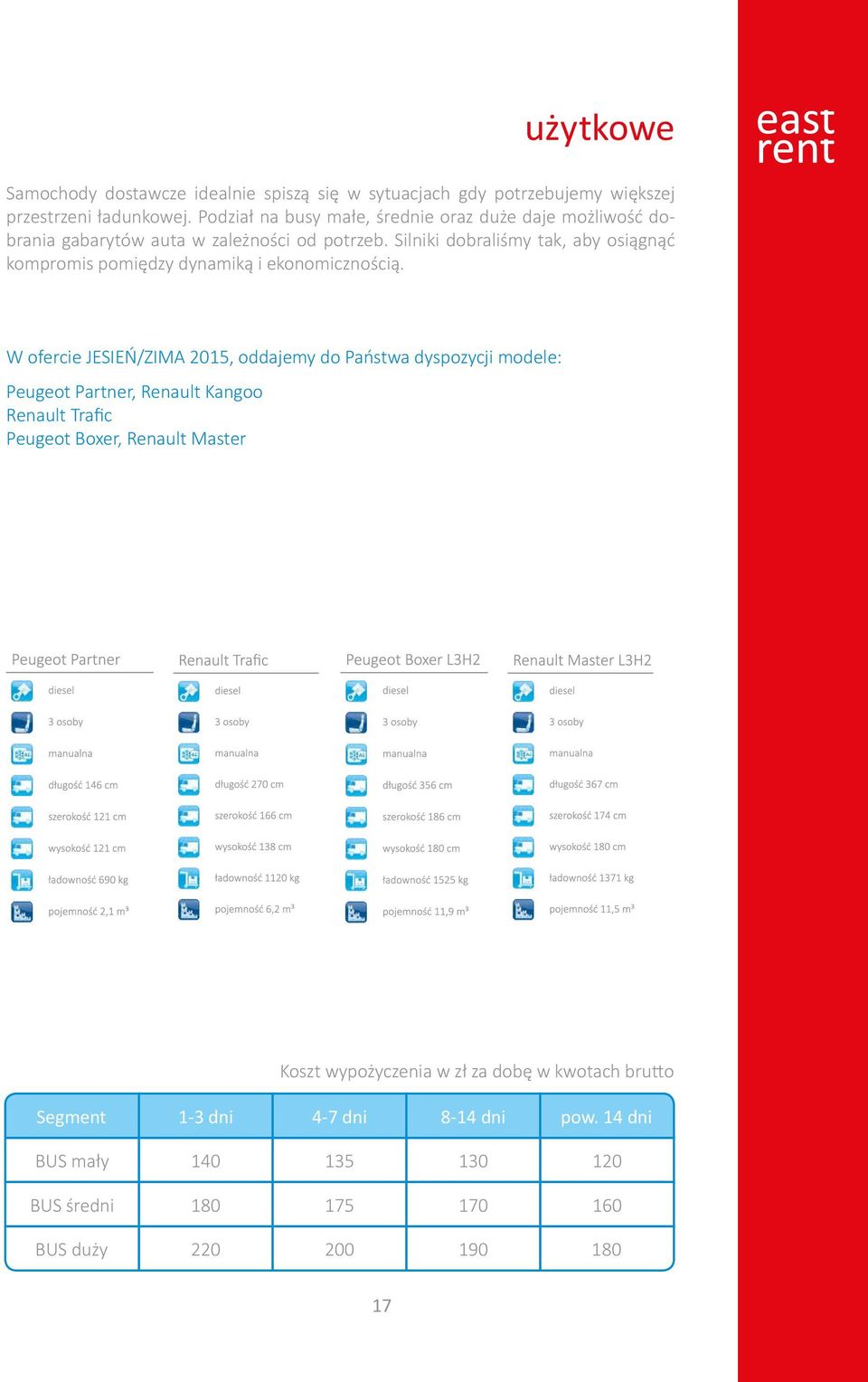The image size is (868, 1382).
Task: Click price 175 in BUS średni row
Action: (x=340, y=1206)
